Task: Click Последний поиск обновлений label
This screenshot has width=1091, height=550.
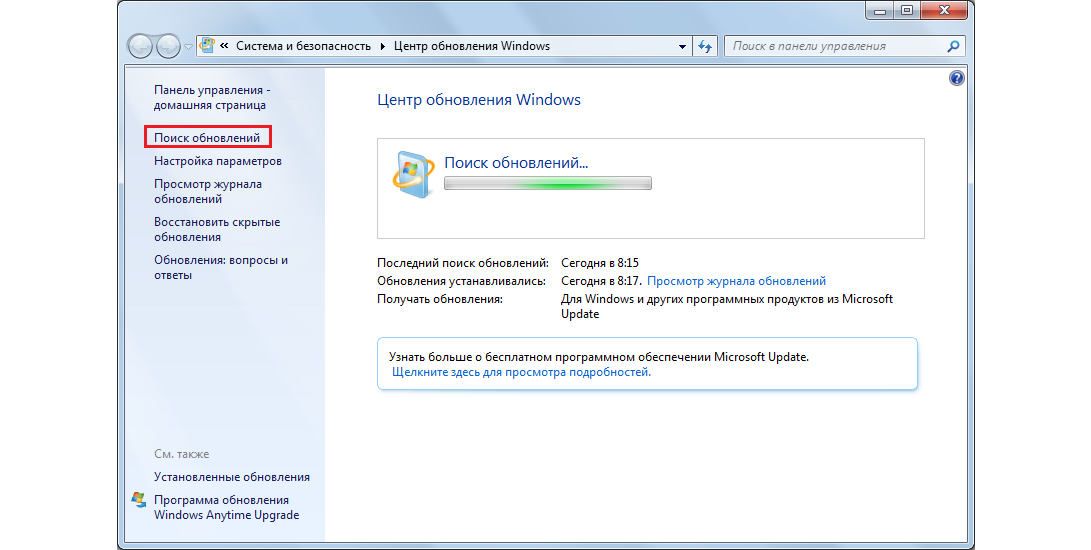Action: click(463, 263)
